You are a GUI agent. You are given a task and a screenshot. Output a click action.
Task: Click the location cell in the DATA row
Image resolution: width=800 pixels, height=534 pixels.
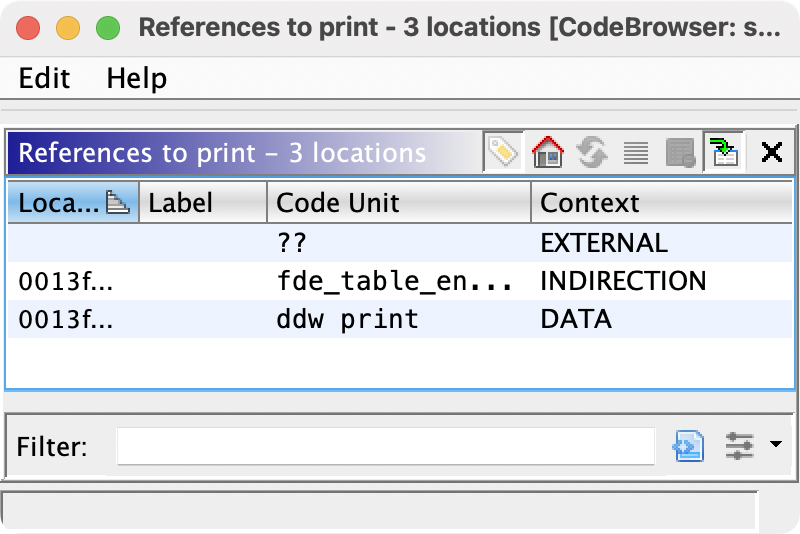[x=73, y=319]
